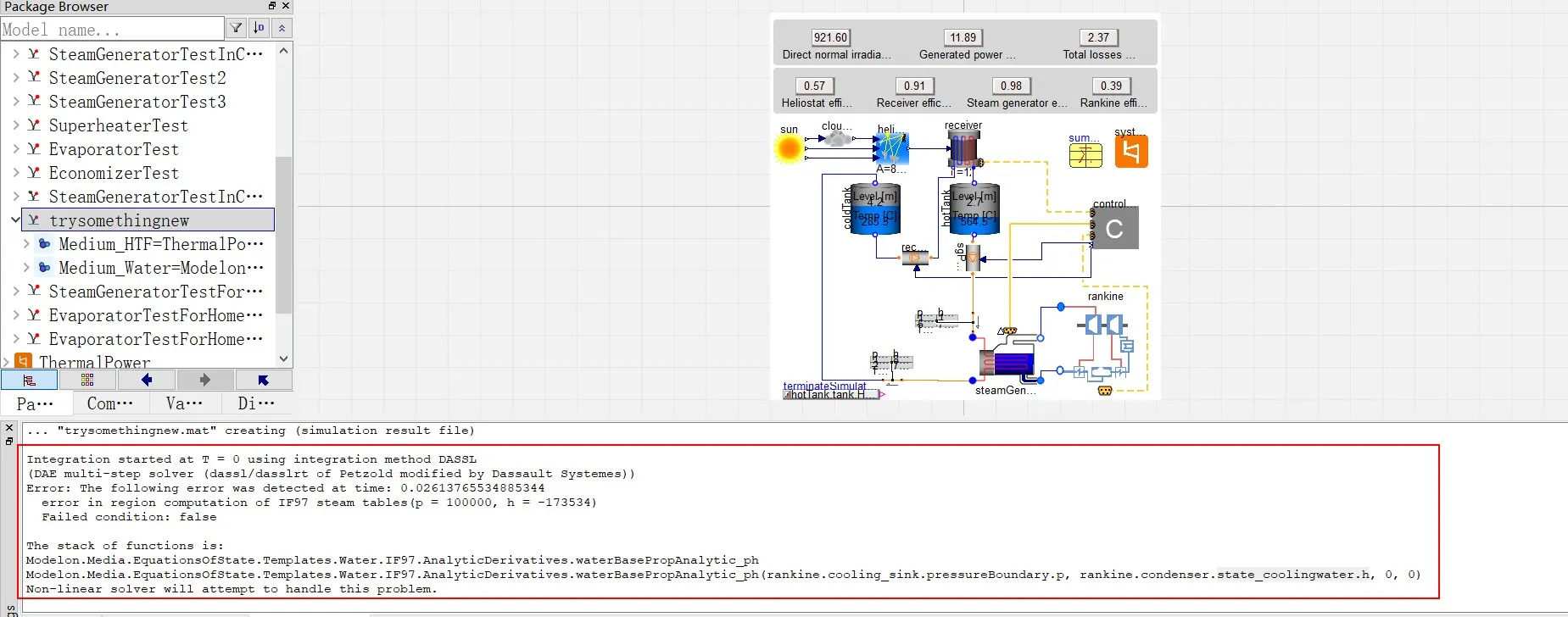Click the diagonal up-left arrow button
The height and width of the screenshot is (617, 1568).
(263, 380)
